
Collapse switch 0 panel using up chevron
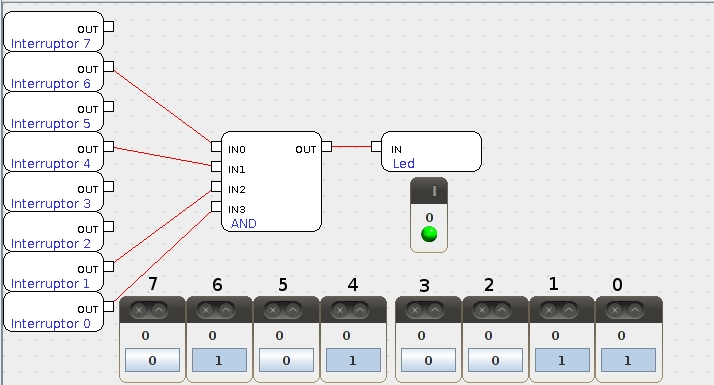tap(635, 310)
